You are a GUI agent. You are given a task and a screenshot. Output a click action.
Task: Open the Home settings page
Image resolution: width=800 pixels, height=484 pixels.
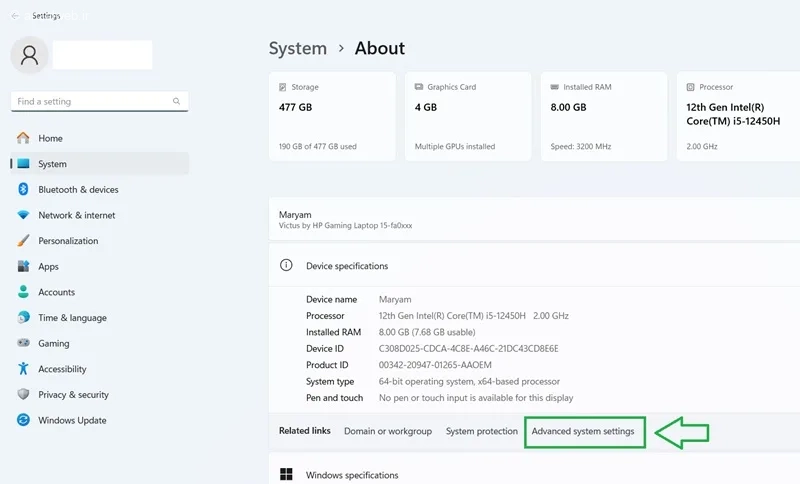[99, 138]
